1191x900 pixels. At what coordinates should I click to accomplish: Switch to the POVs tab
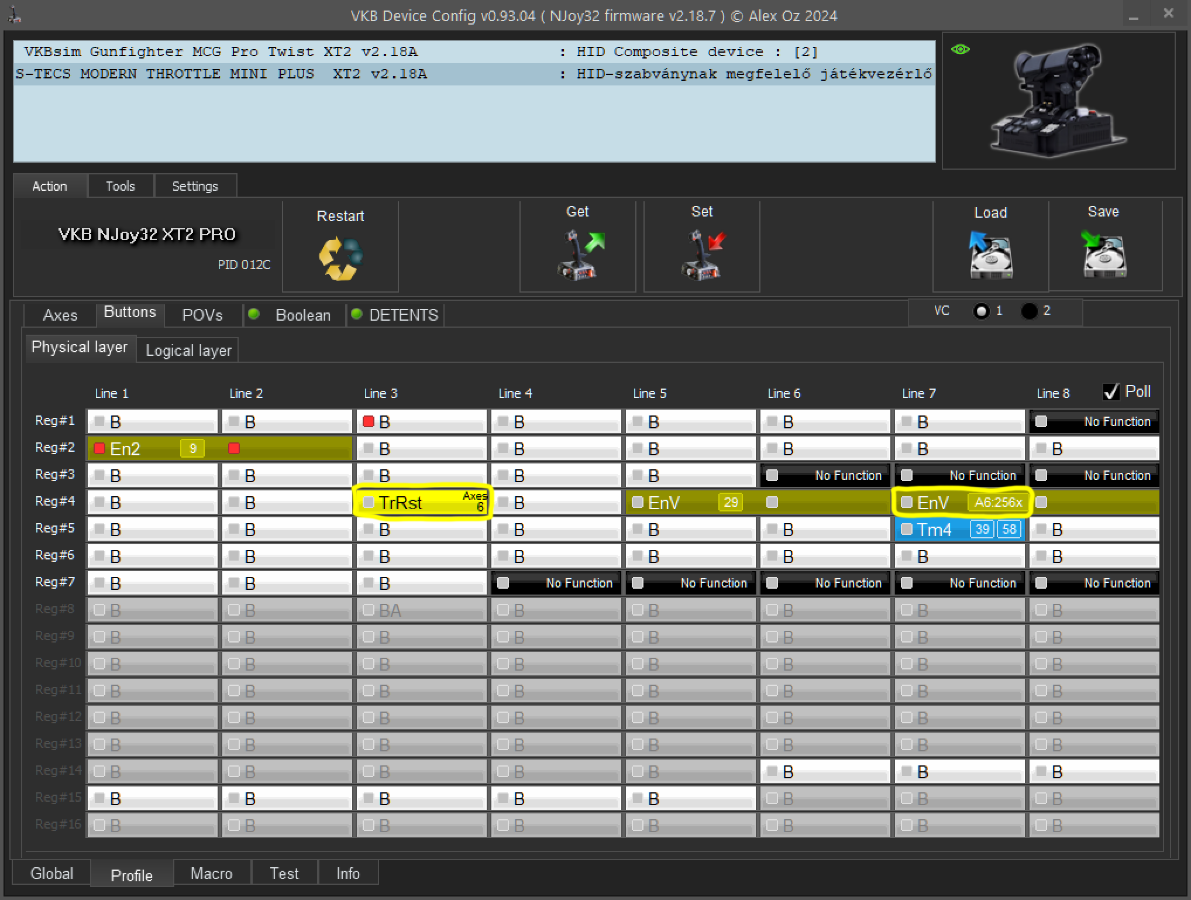tap(203, 315)
